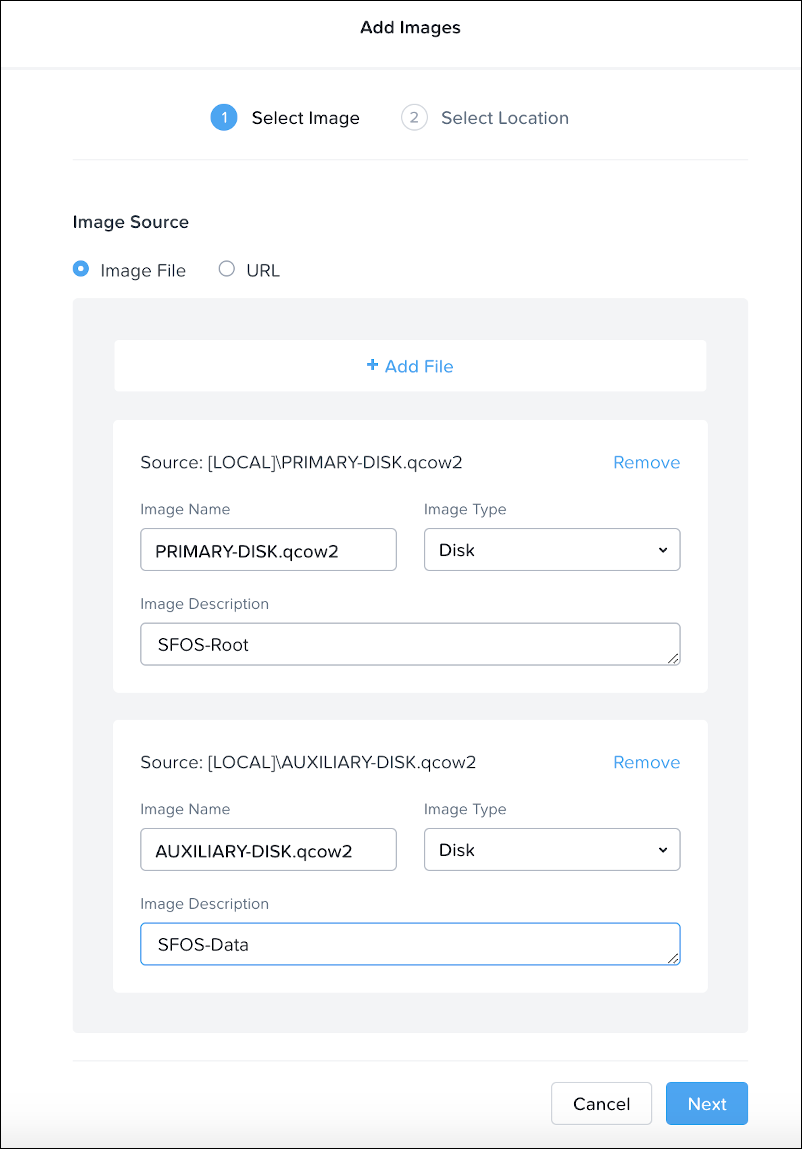Go to Select Image step

point(305,118)
